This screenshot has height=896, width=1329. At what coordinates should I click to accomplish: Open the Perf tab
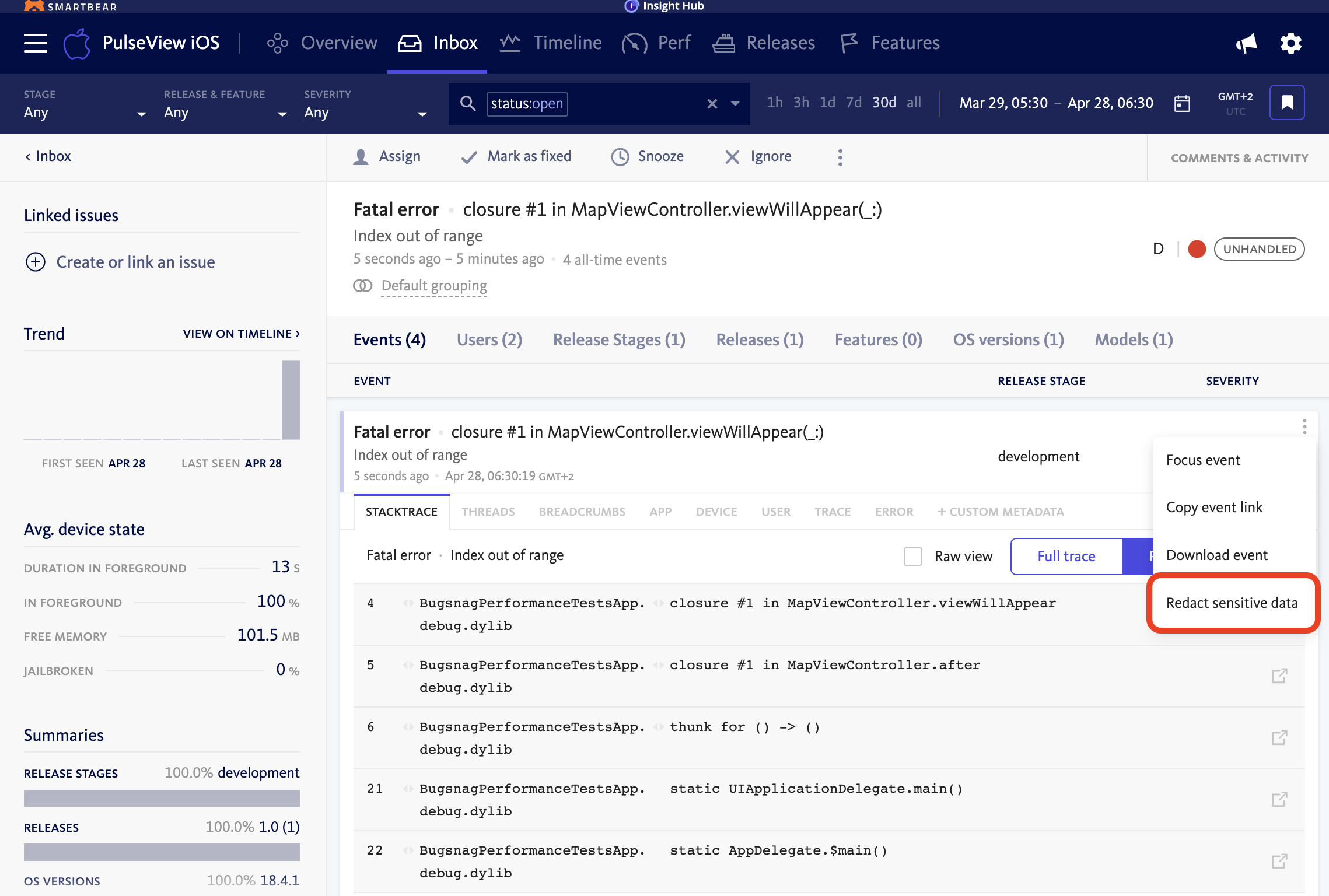[x=656, y=43]
